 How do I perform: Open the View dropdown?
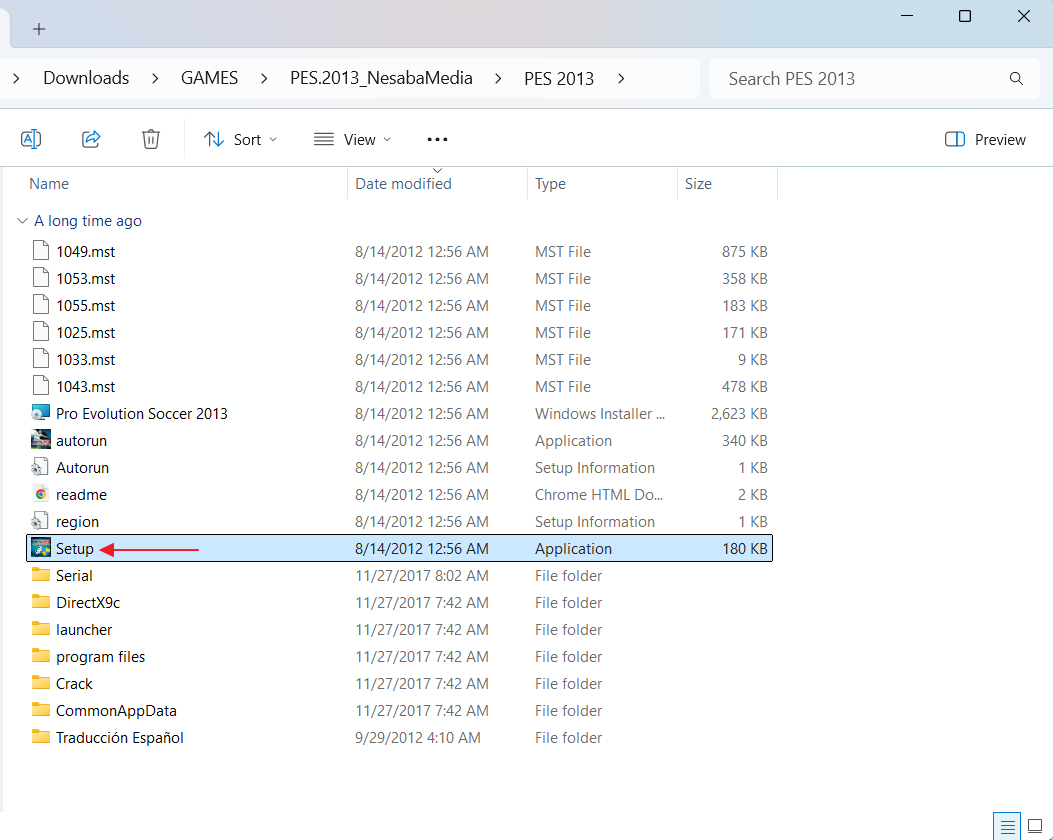353,140
